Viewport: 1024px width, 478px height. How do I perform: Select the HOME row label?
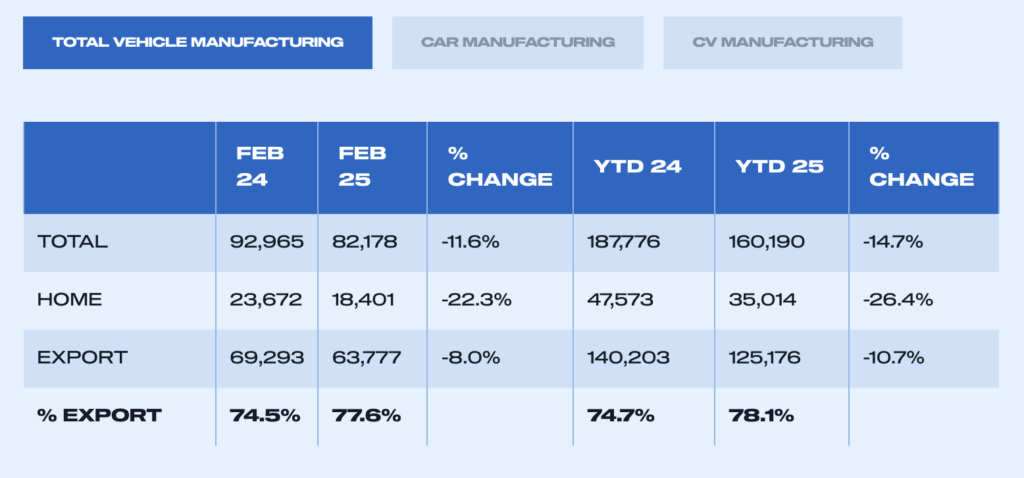pyautogui.click(x=69, y=299)
